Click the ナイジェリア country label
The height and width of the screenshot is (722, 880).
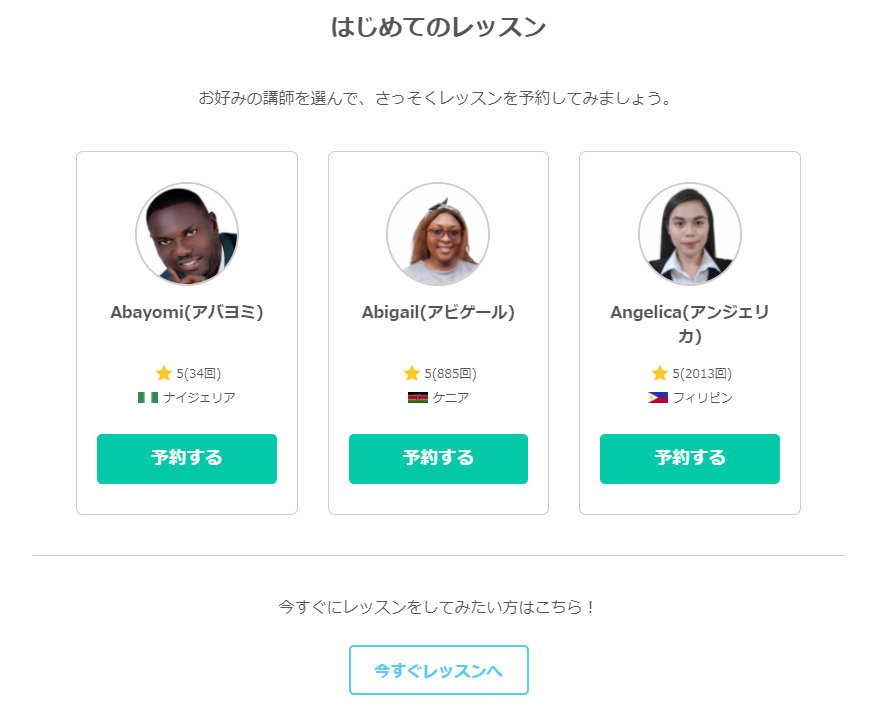tap(199, 397)
